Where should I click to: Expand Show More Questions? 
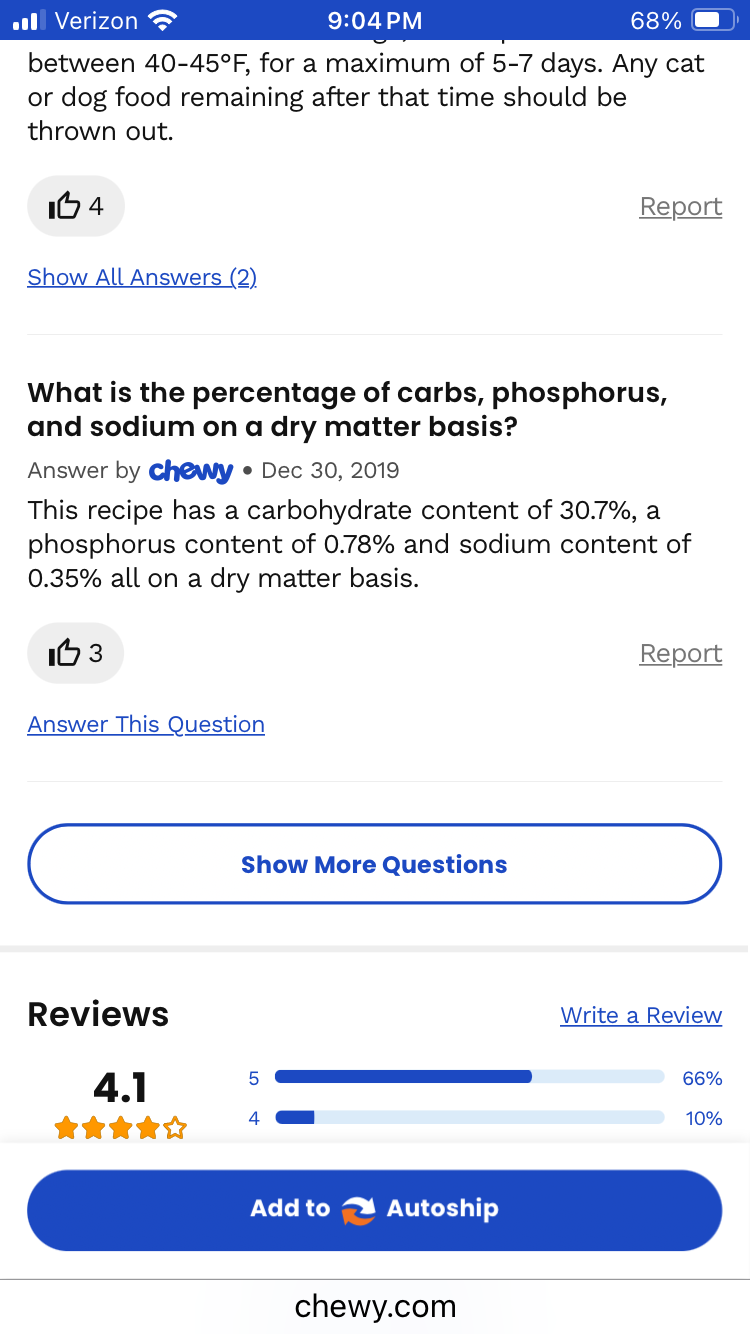(x=374, y=864)
